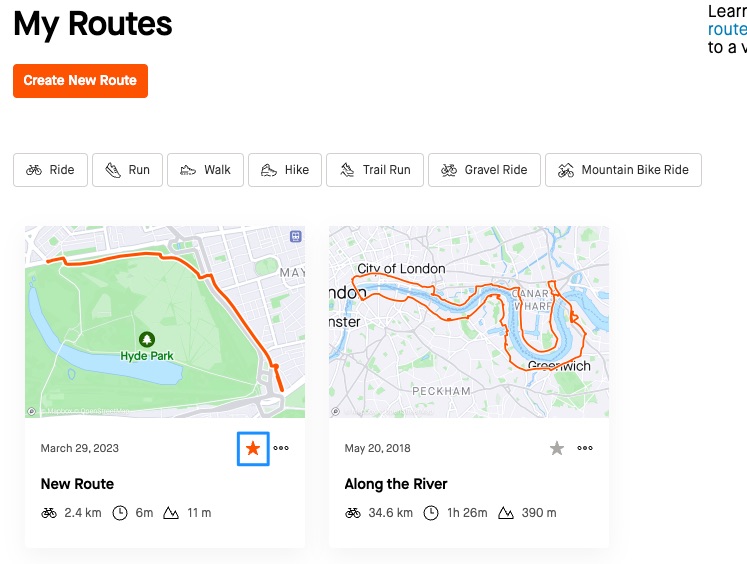Choose the Trail Run filter
The height and width of the screenshot is (564, 747).
coord(375,170)
